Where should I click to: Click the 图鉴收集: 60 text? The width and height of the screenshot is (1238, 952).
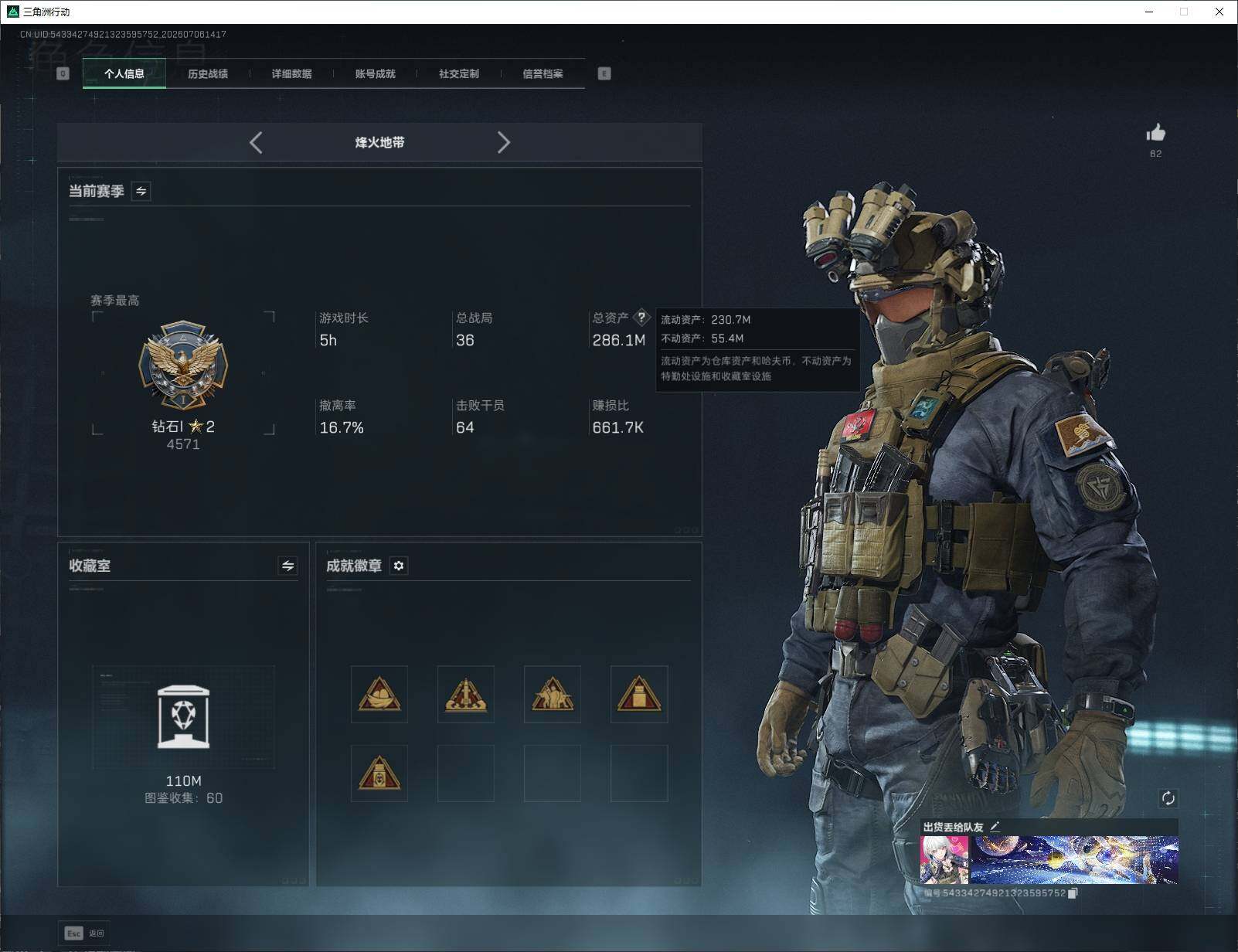pyautogui.click(x=184, y=798)
